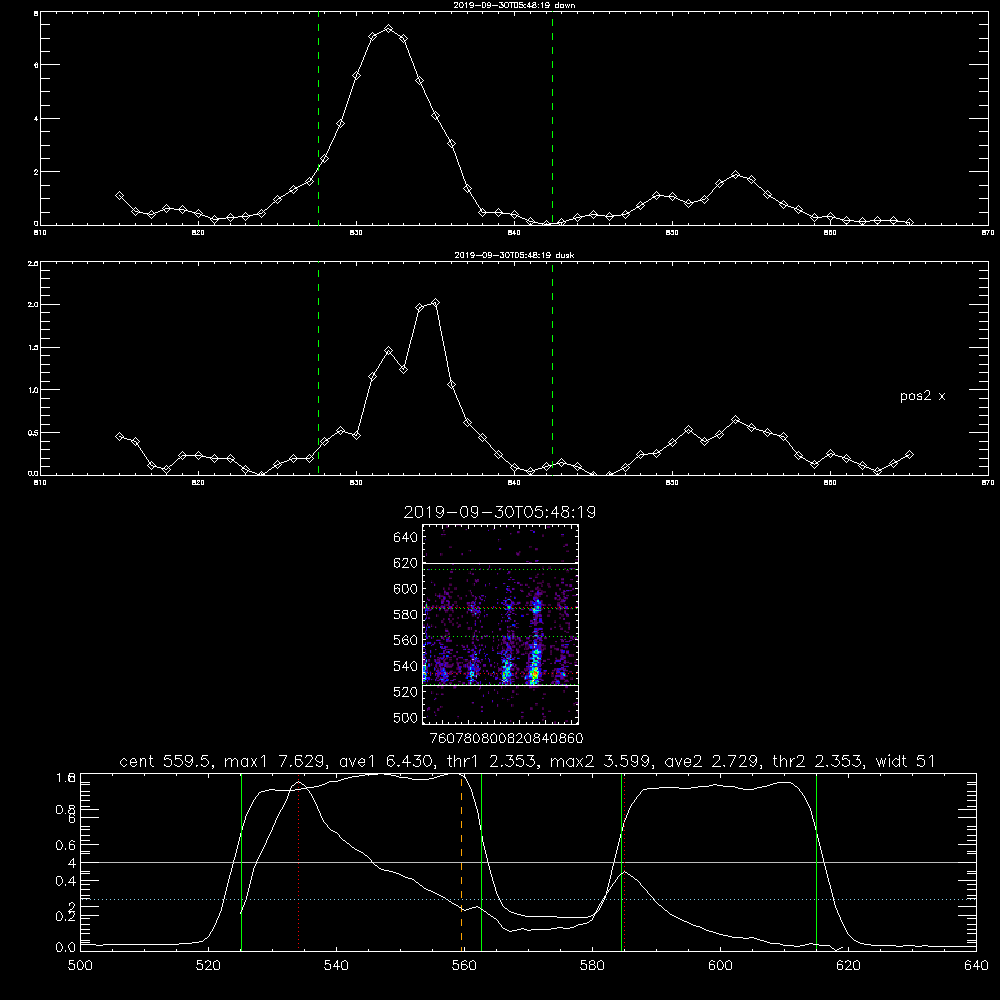
Task: Click the 600 label on heatmap y-axis
Action: click(406, 589)
